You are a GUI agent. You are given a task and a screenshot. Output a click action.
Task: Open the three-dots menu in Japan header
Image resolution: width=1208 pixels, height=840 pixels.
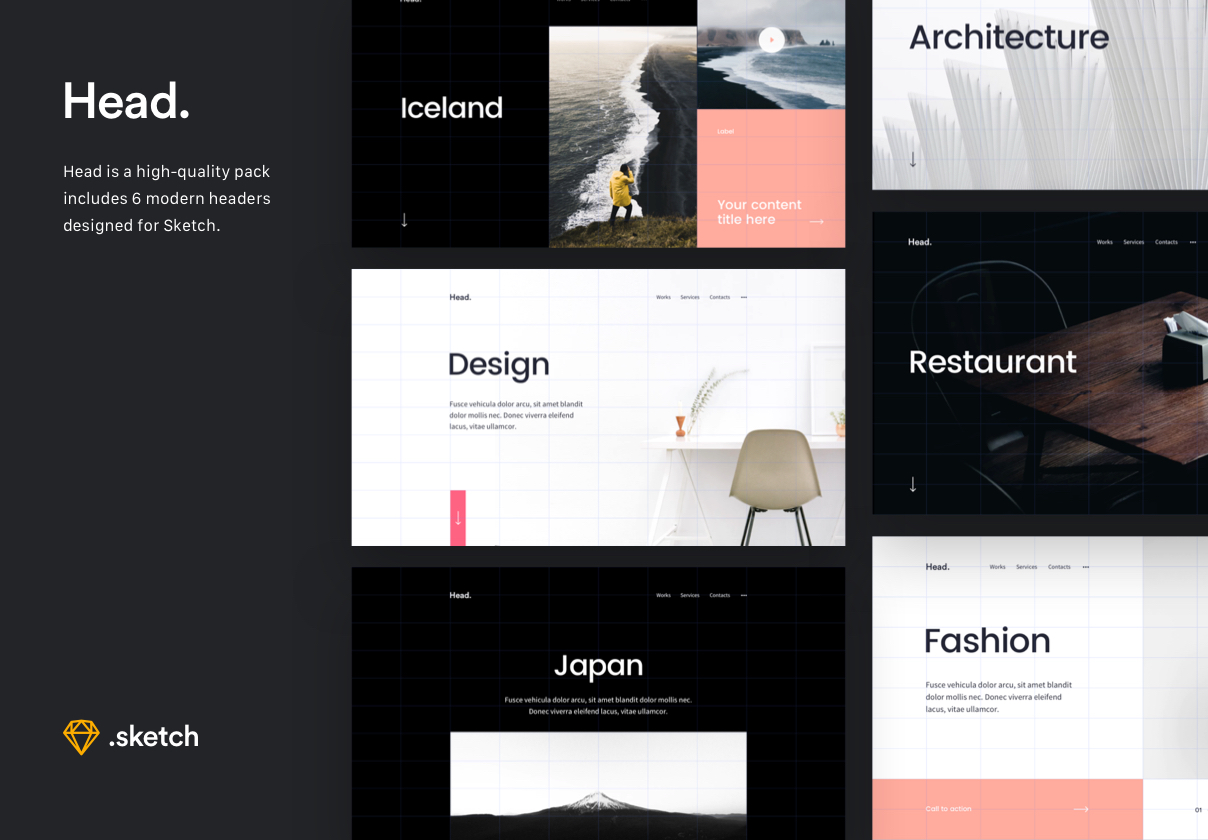[744, 595]
